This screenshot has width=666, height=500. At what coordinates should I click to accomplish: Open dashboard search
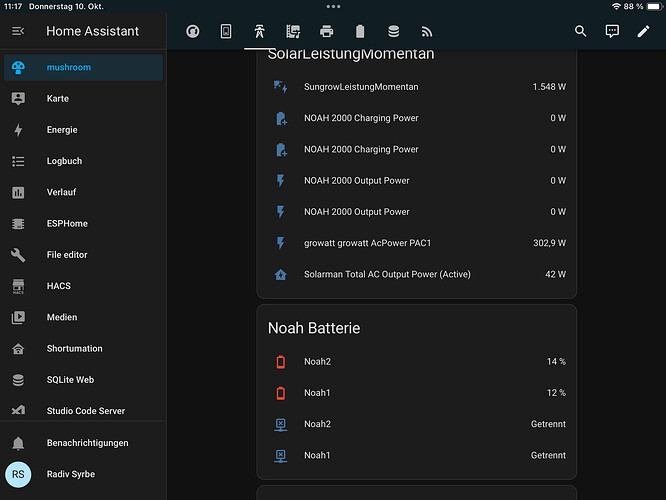[581, 31]
